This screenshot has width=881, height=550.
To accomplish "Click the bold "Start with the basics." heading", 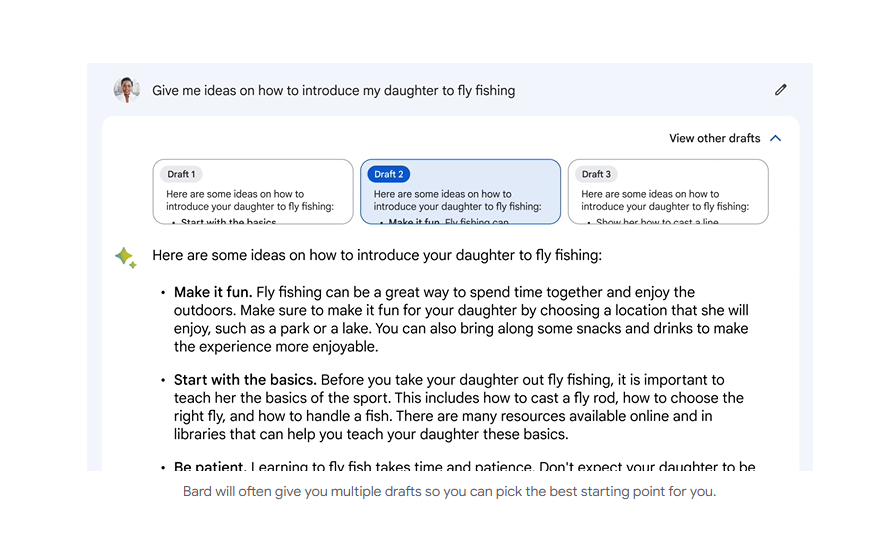I will (245, 380).
